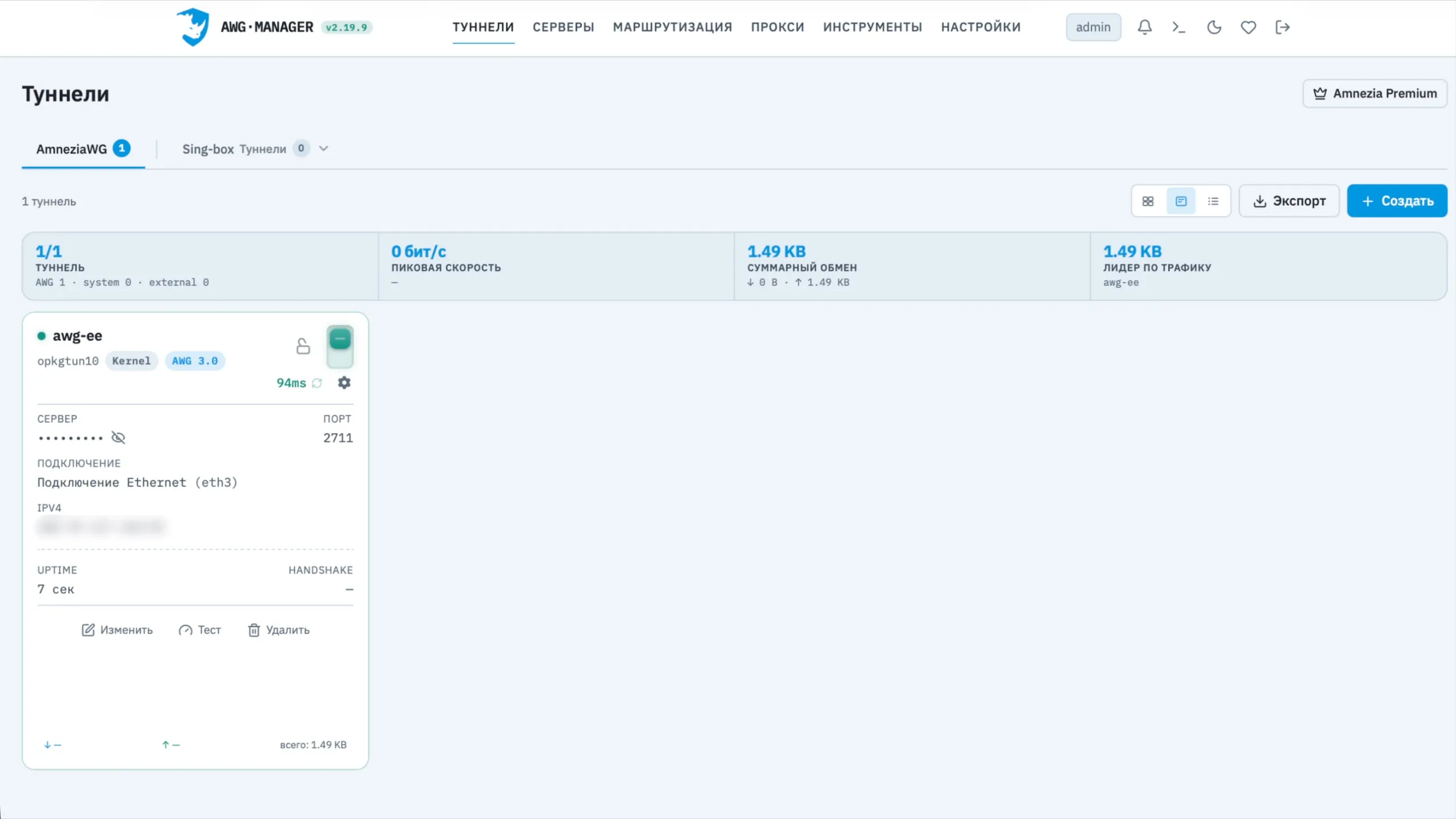Click the Экспорт button
1456x819 pixels.
[1289, 201]
